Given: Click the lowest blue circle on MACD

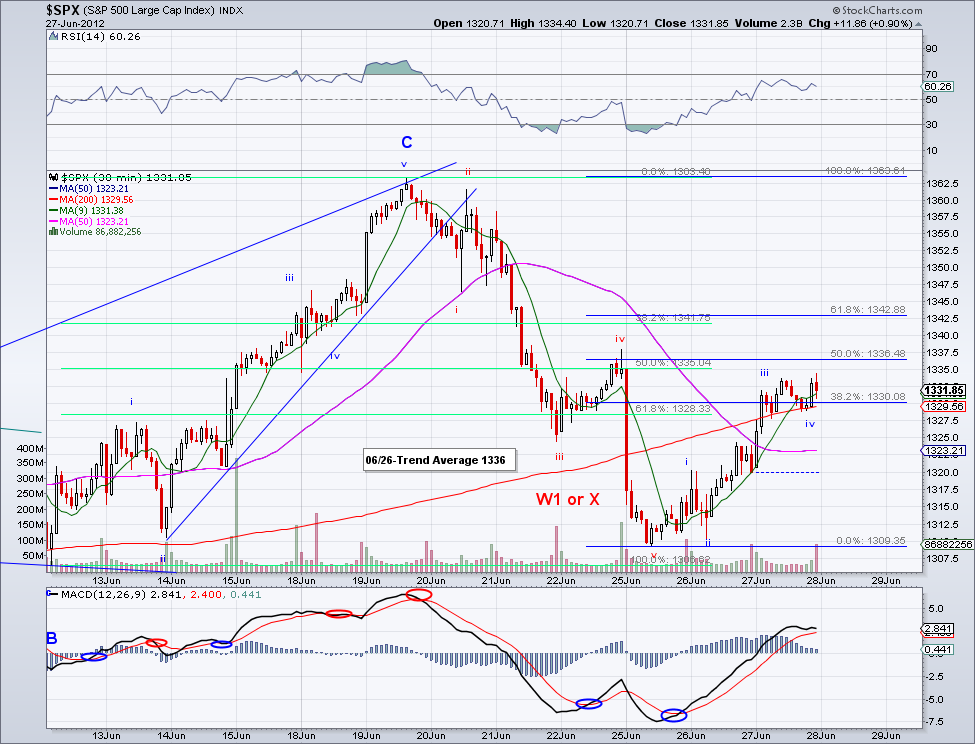Looking at the screenshot, I should (x=673, y=715).
